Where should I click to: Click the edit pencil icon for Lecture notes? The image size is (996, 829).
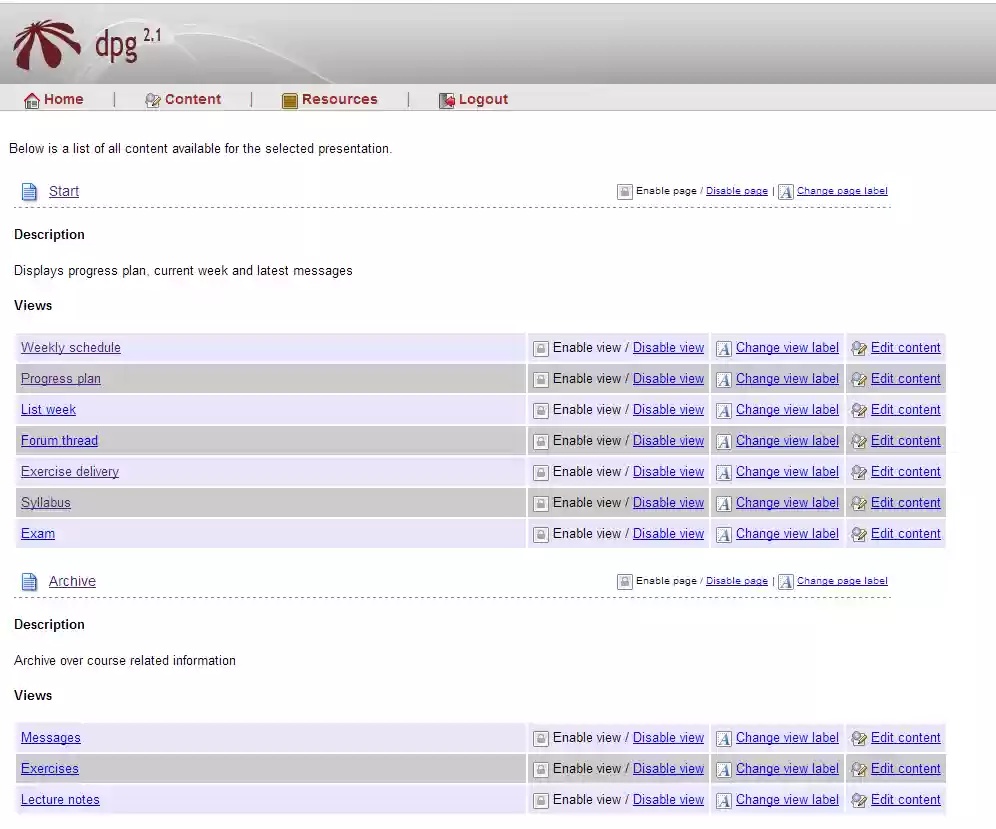pos(859,799)
